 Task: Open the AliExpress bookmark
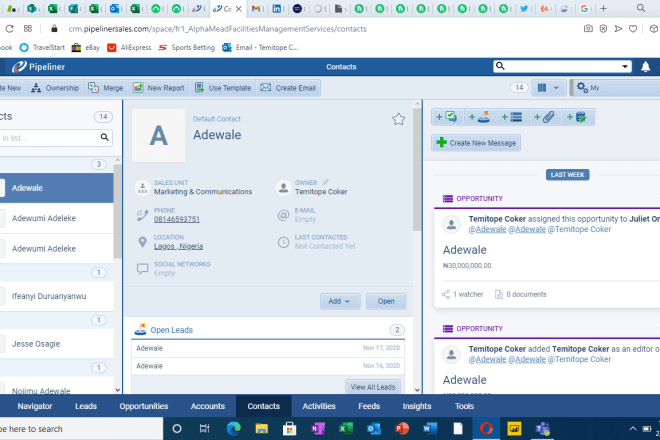coord(129,48)
